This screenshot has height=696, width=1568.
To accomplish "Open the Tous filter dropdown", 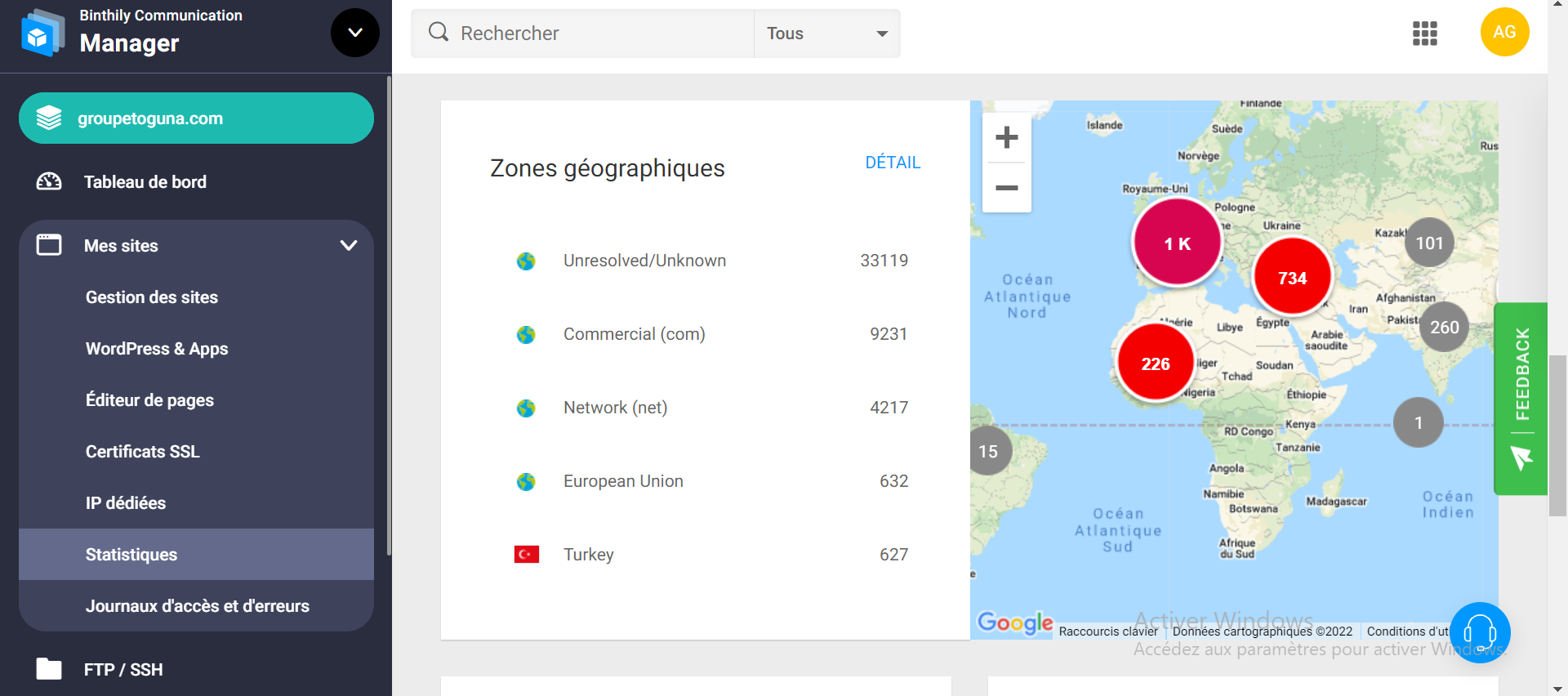I will 826,33.
